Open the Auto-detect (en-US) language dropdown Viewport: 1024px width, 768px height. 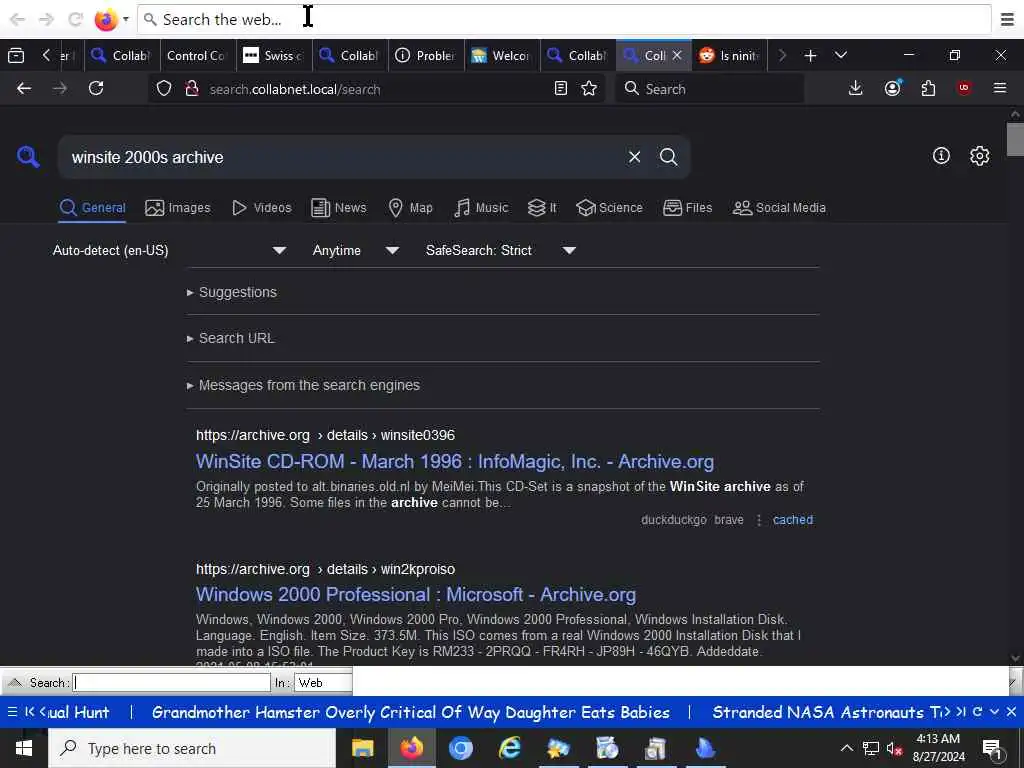169,250
